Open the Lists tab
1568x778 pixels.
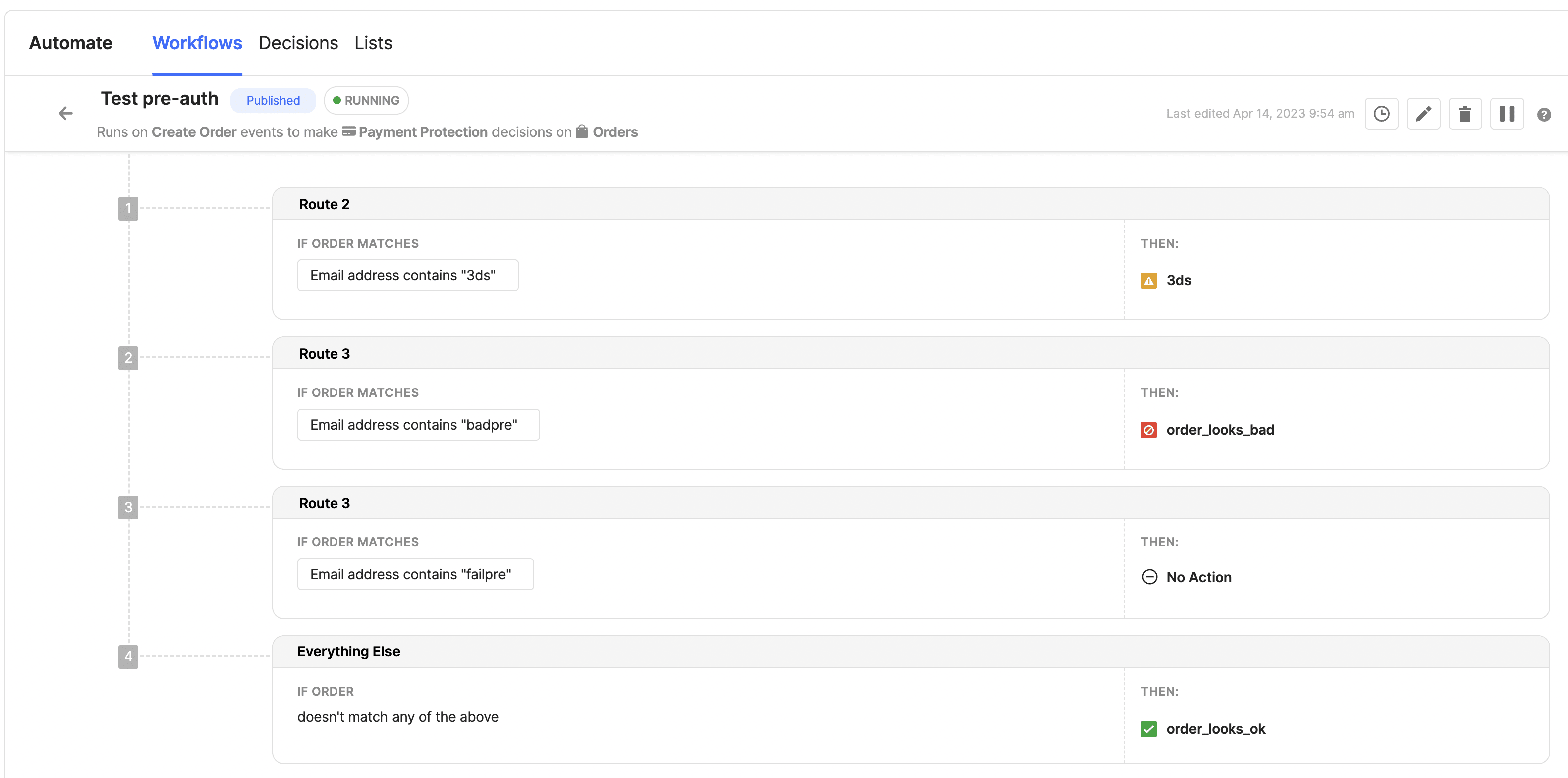(373, 43)
